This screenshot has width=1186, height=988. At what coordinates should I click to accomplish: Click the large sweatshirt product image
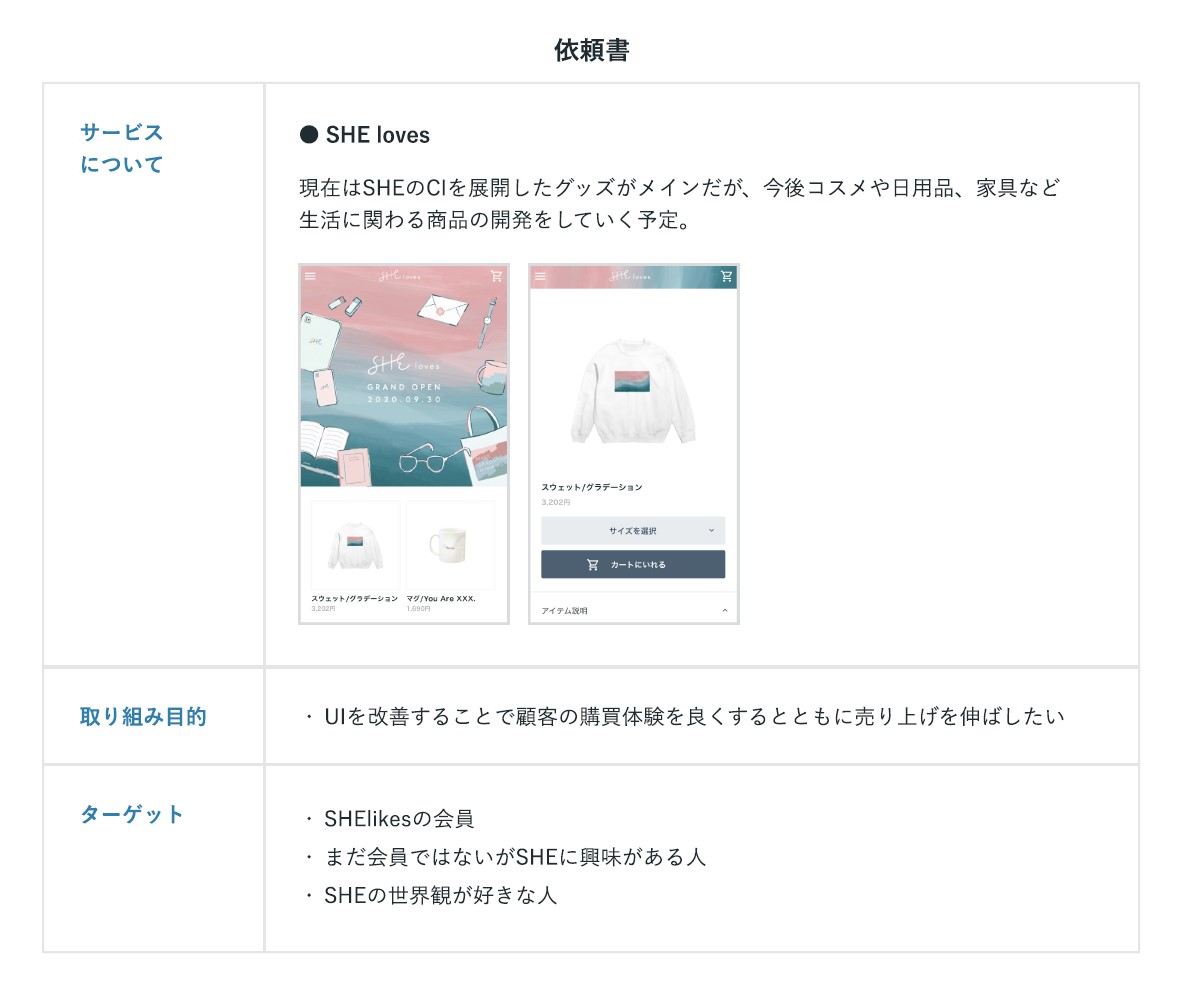[633, 391]
